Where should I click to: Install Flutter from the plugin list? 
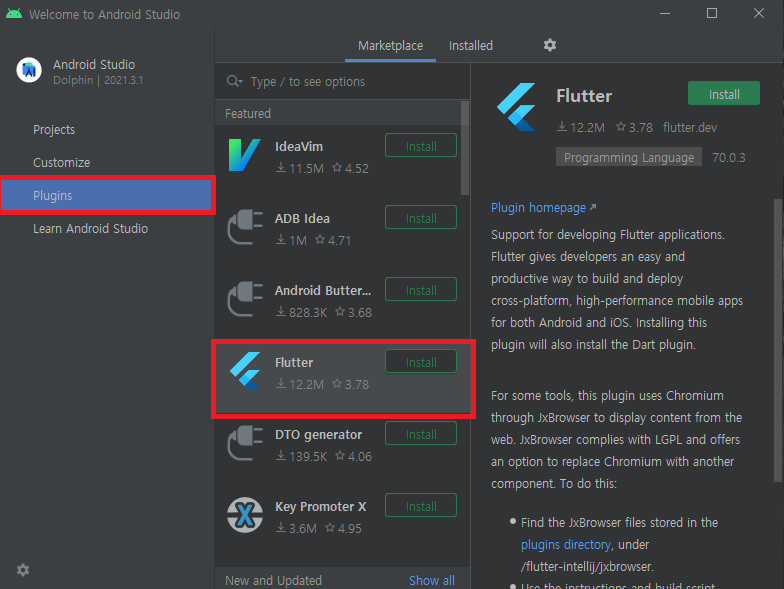[x=421, y=362]
